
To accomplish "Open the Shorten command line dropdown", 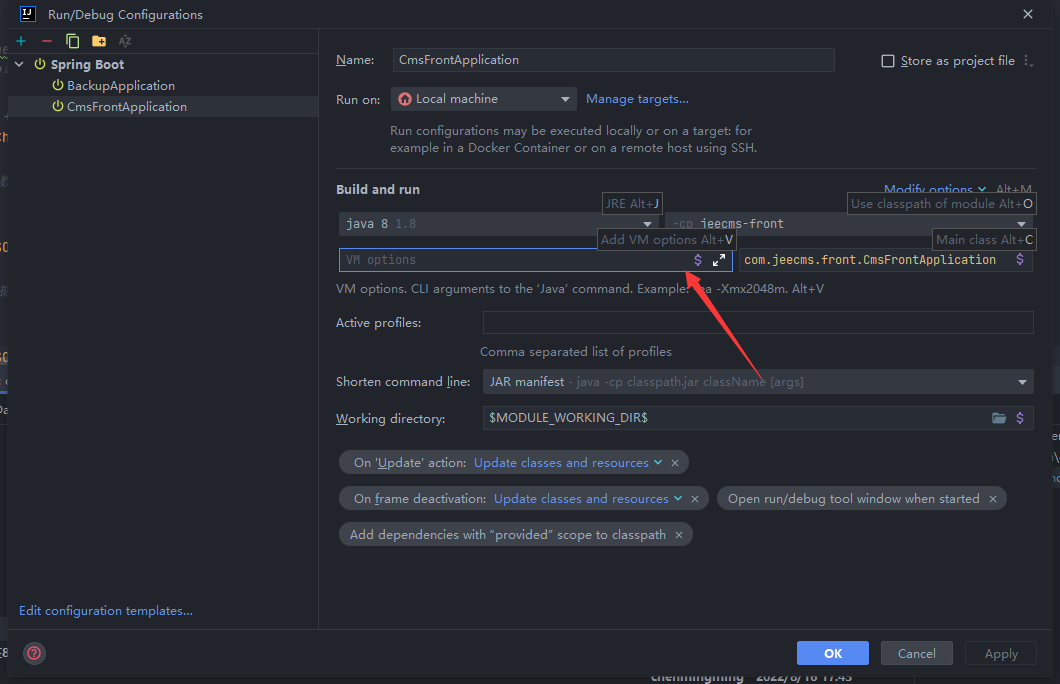I will [1022, 382].
